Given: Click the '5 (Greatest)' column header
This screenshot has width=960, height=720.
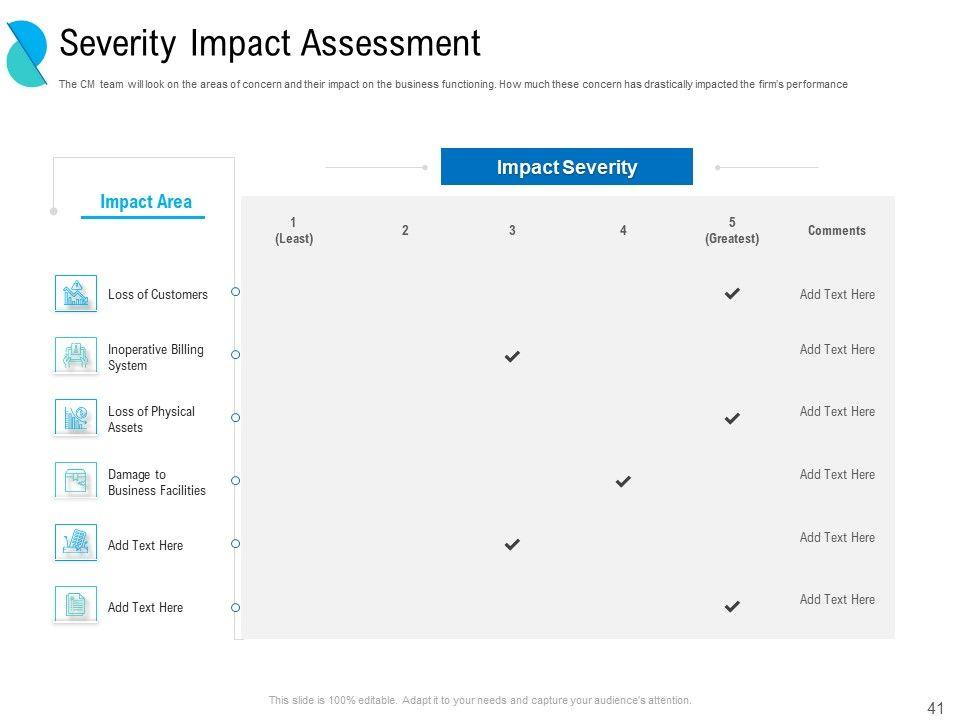Looking at the screenshot, I should click(x=732, y=230).
